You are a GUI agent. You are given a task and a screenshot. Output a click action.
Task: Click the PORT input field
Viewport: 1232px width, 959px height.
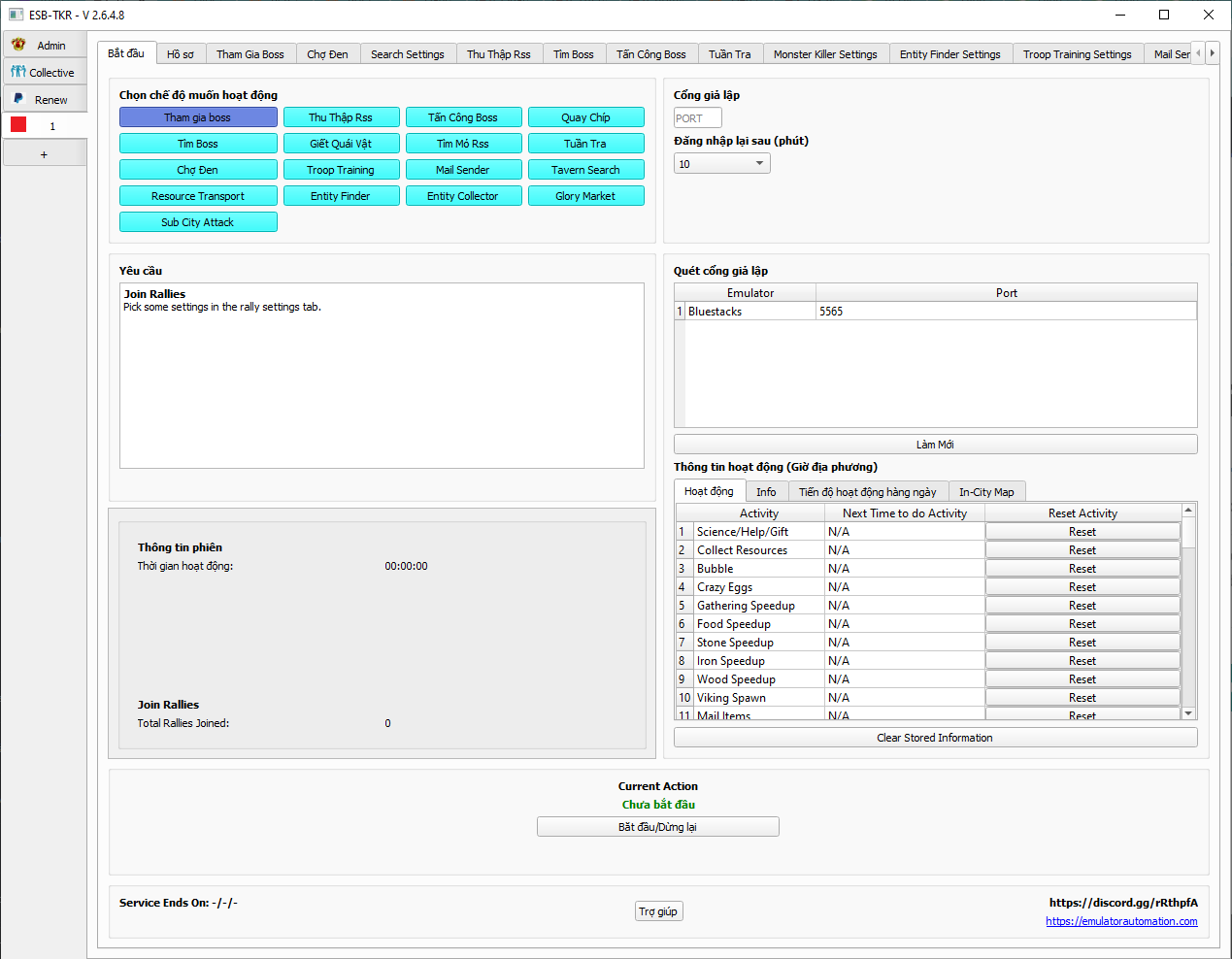(x=698, y=118)
